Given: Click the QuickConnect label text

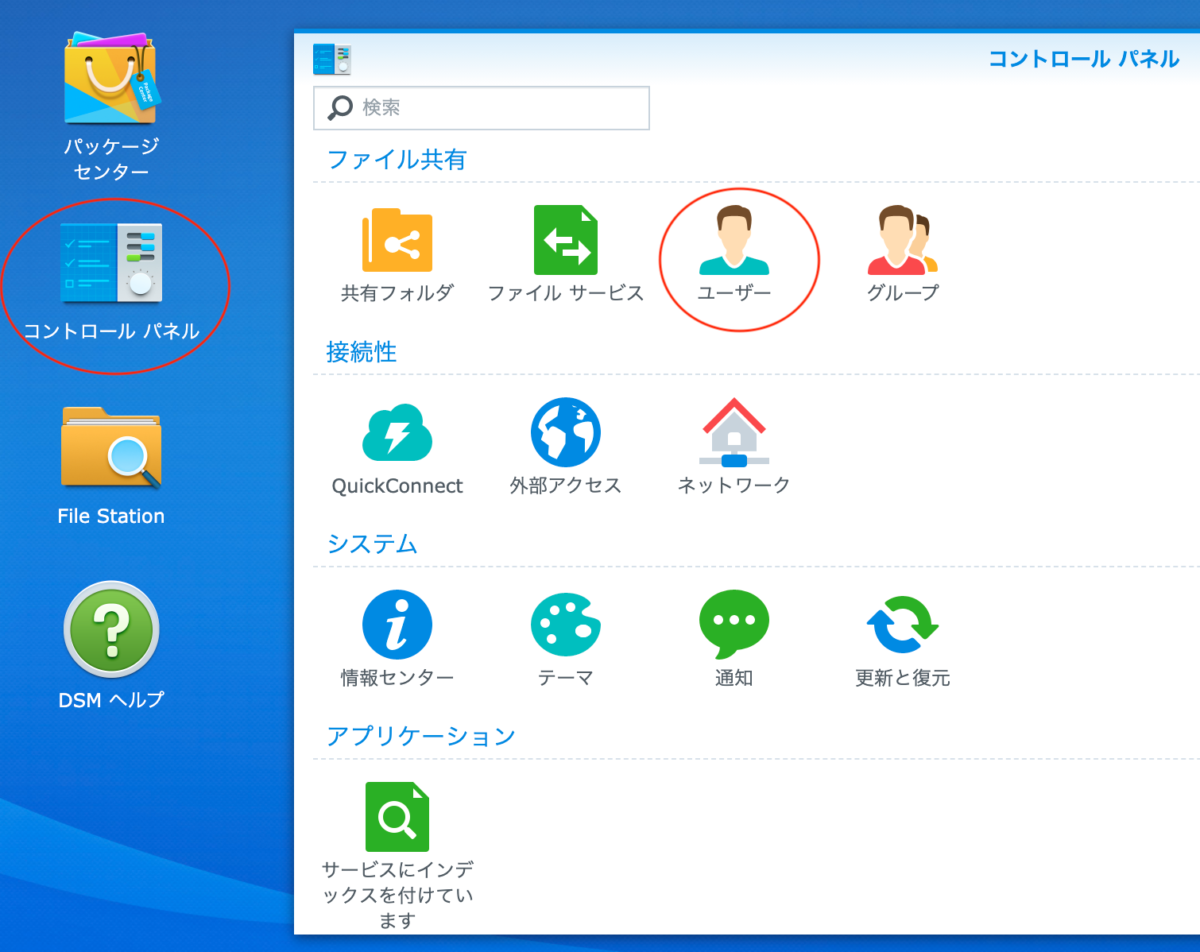Looking at the screenshot, I should [x=397, y=486].
